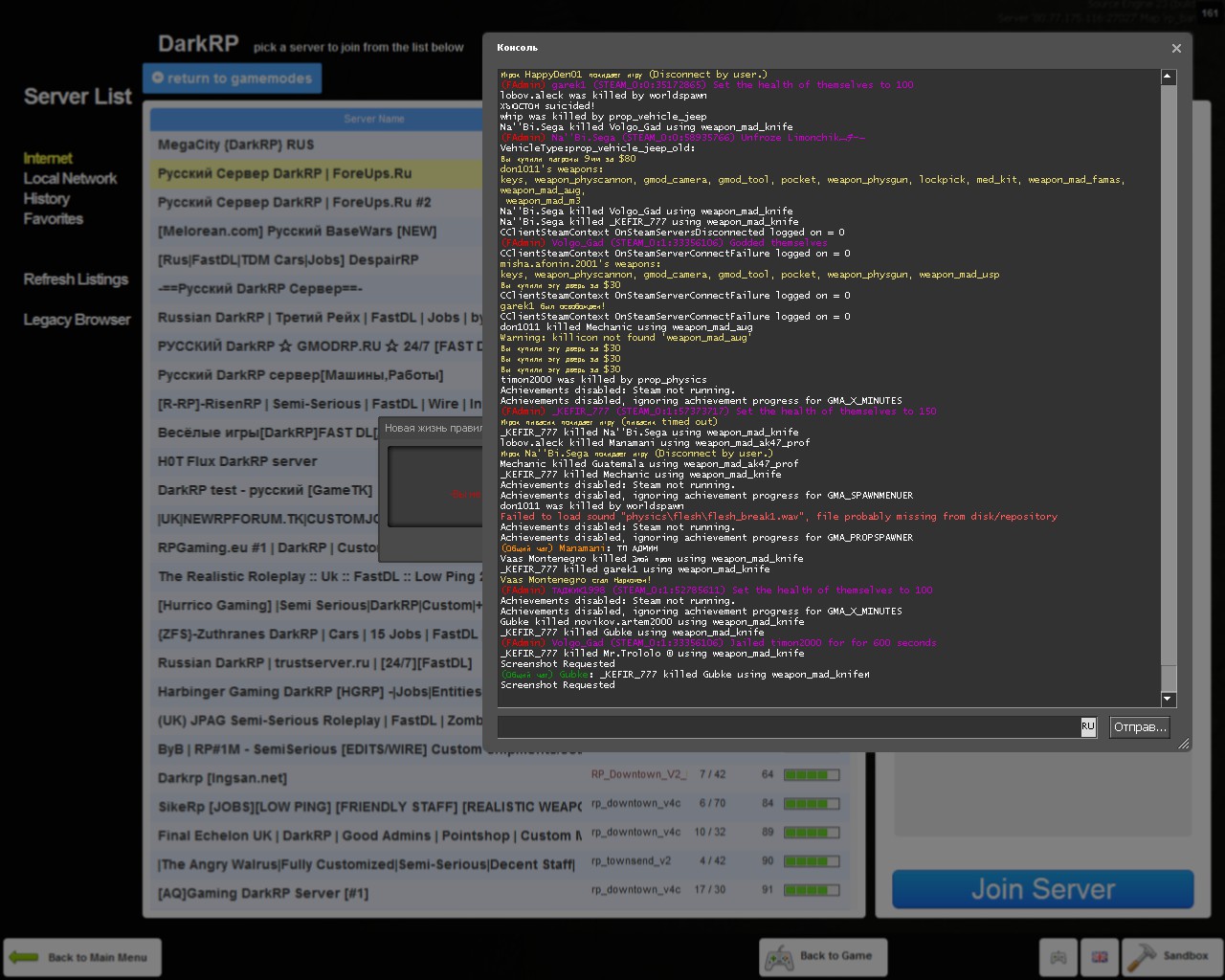Viewport: 1225px width, 980px height.
Task: Select Russian DarkRP | trustserver.ru server
Action: 316,662
